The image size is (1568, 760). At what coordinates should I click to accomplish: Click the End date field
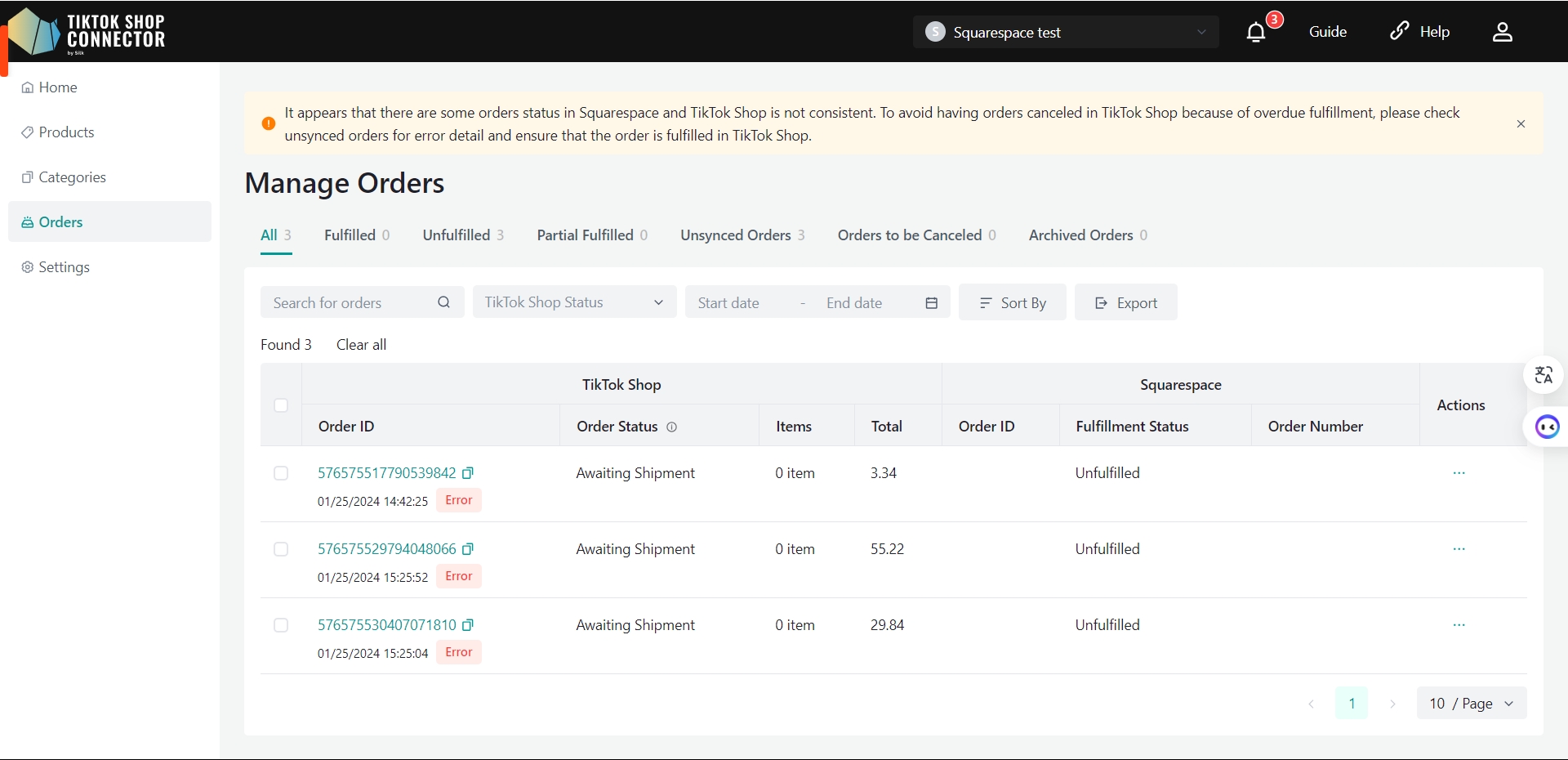click(x=866, y=303)
